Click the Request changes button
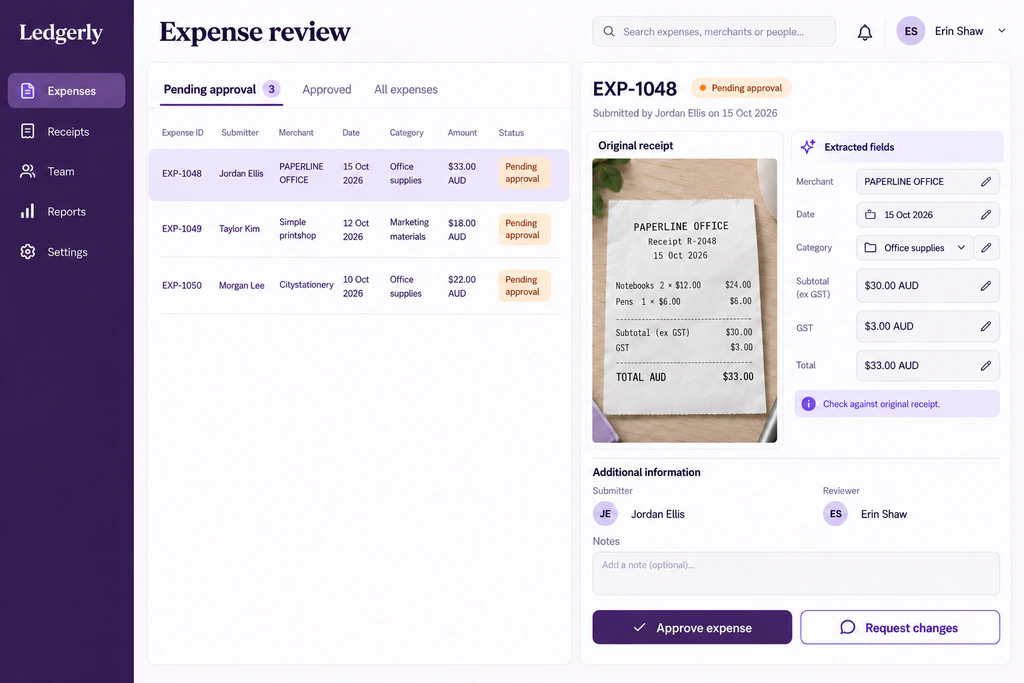This screenshot has width=1024, height=683. point(900,627)
